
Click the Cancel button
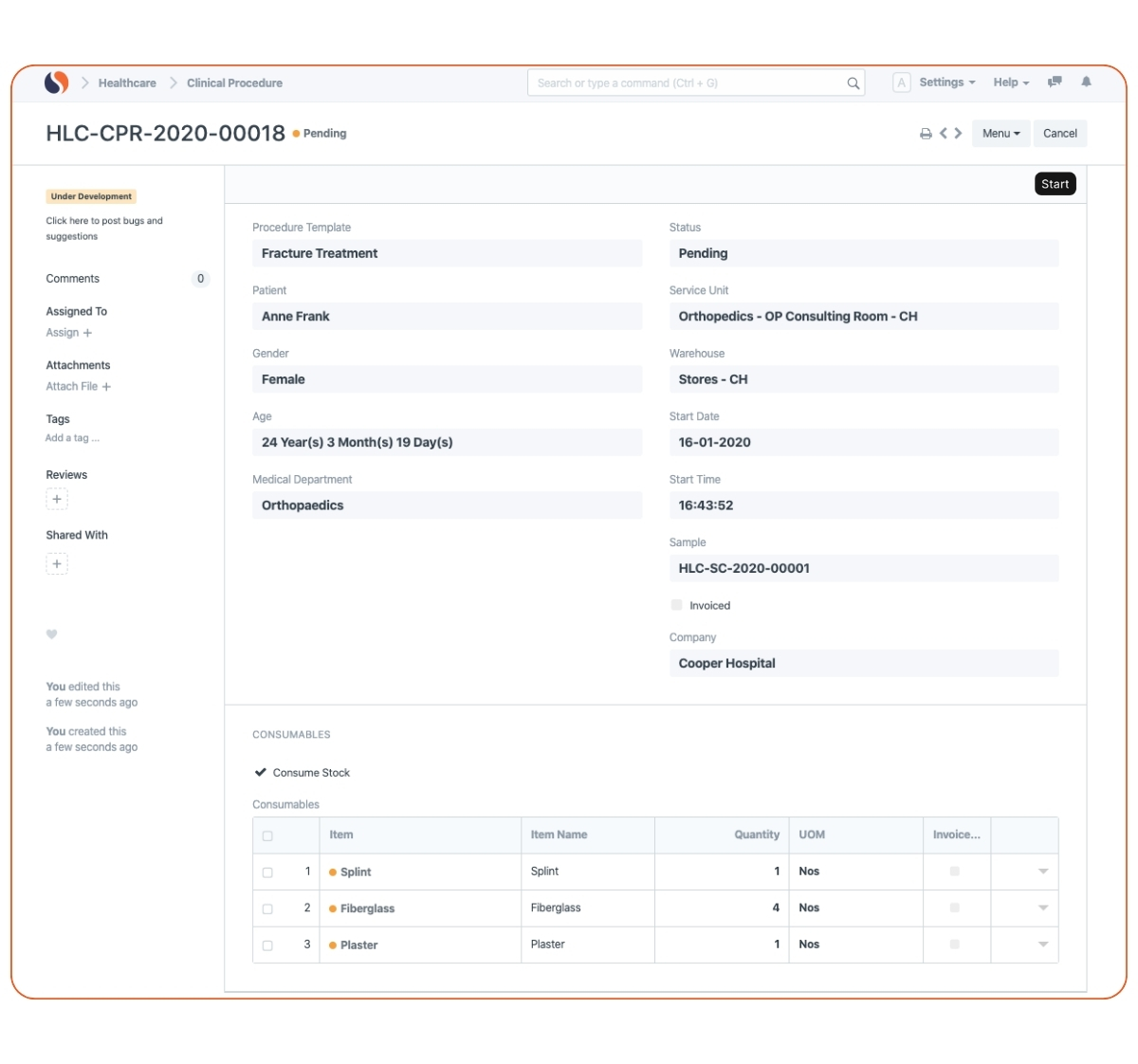(1059, 134)
